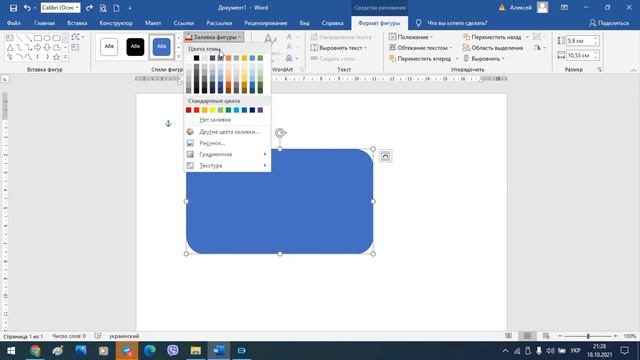Open the Выровнять текст dropdown

tap(339, 48)
